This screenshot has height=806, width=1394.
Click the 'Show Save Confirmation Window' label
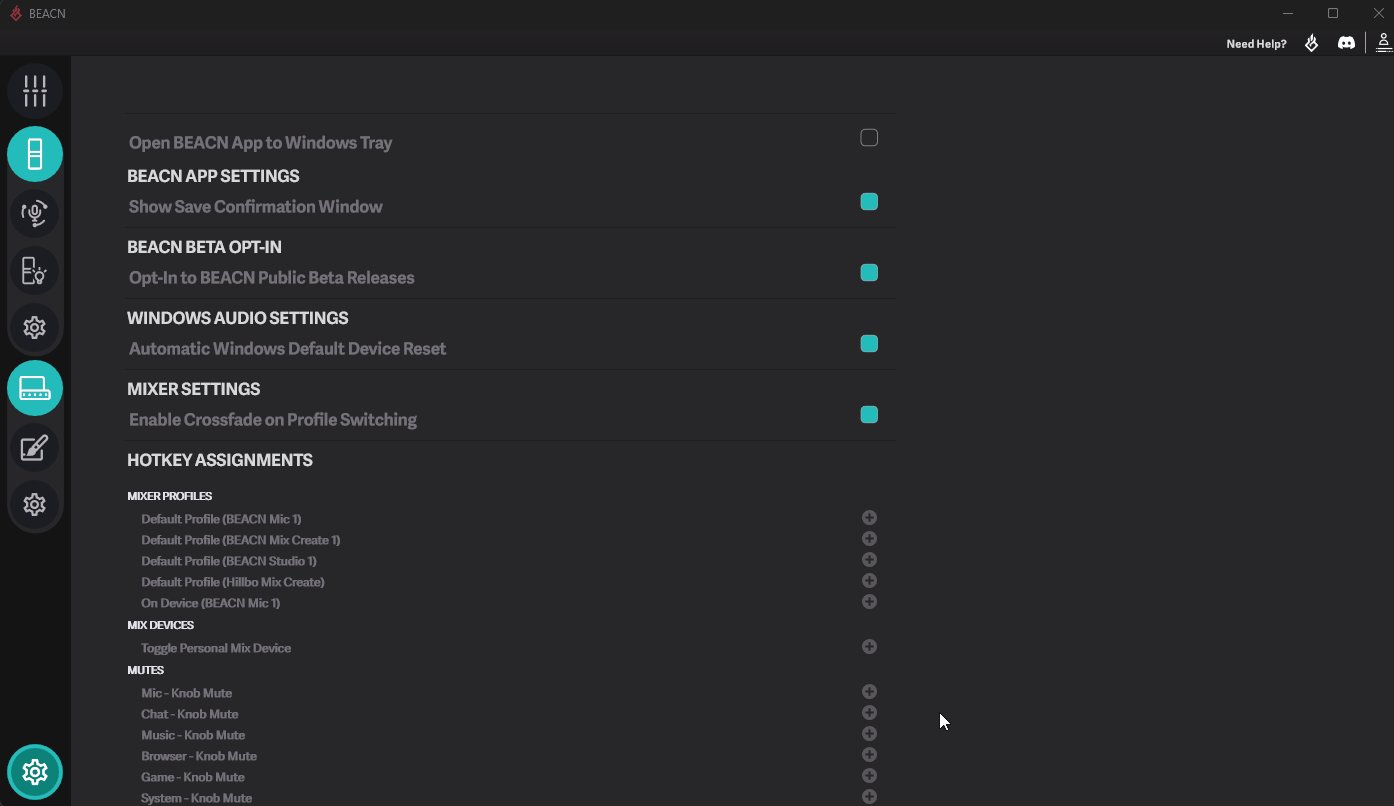pyautogui.click(x=256, y=207)
